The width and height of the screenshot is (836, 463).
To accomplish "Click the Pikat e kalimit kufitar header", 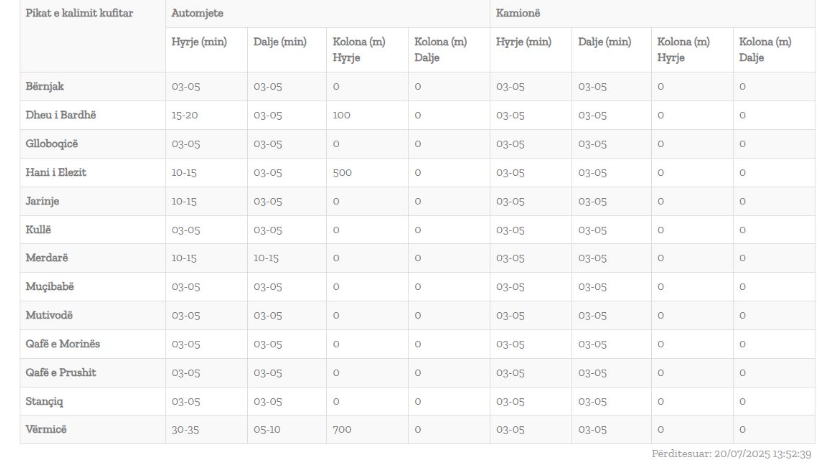I will pos(79,13).
